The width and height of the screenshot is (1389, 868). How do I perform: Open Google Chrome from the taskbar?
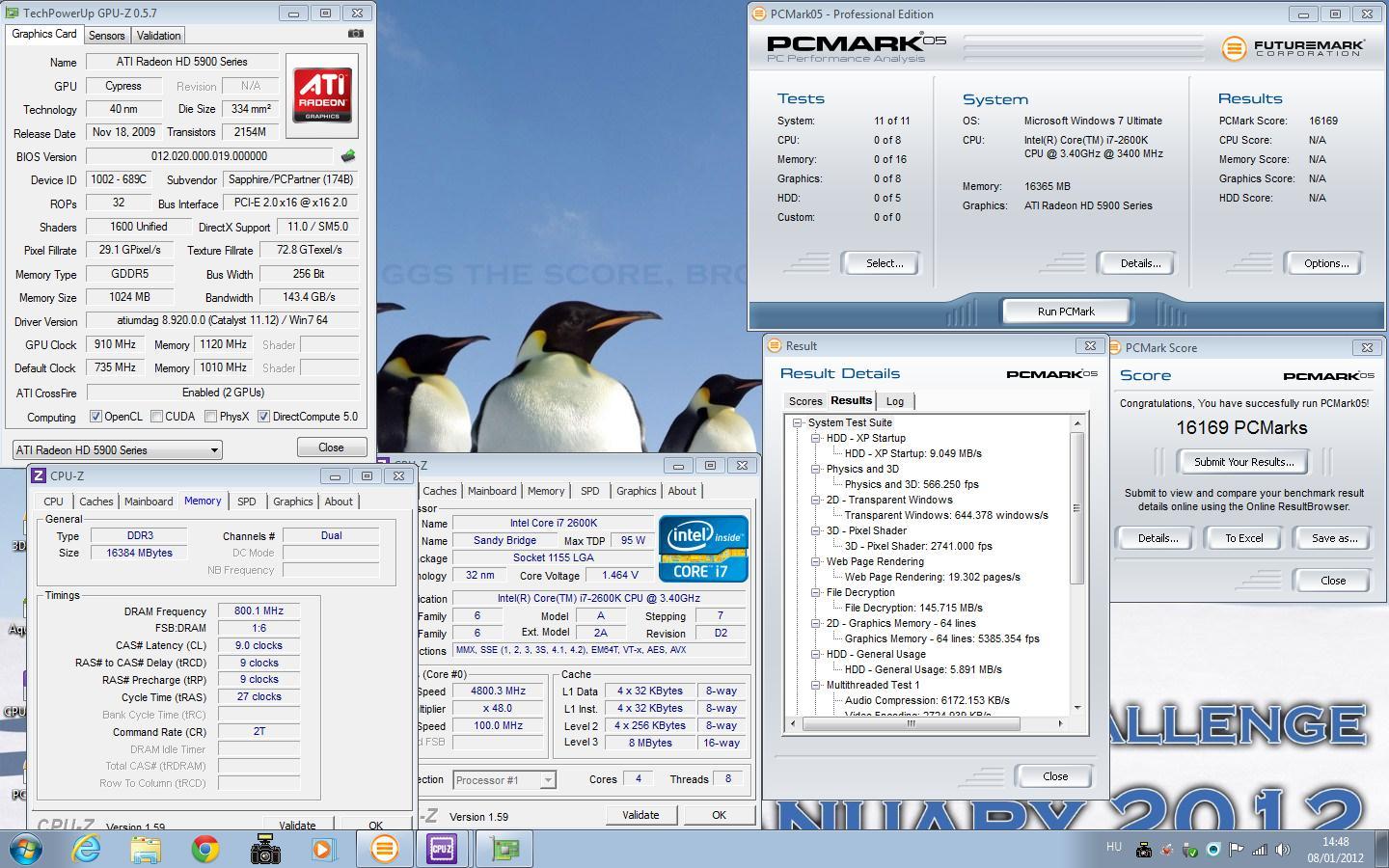[204, 849]
